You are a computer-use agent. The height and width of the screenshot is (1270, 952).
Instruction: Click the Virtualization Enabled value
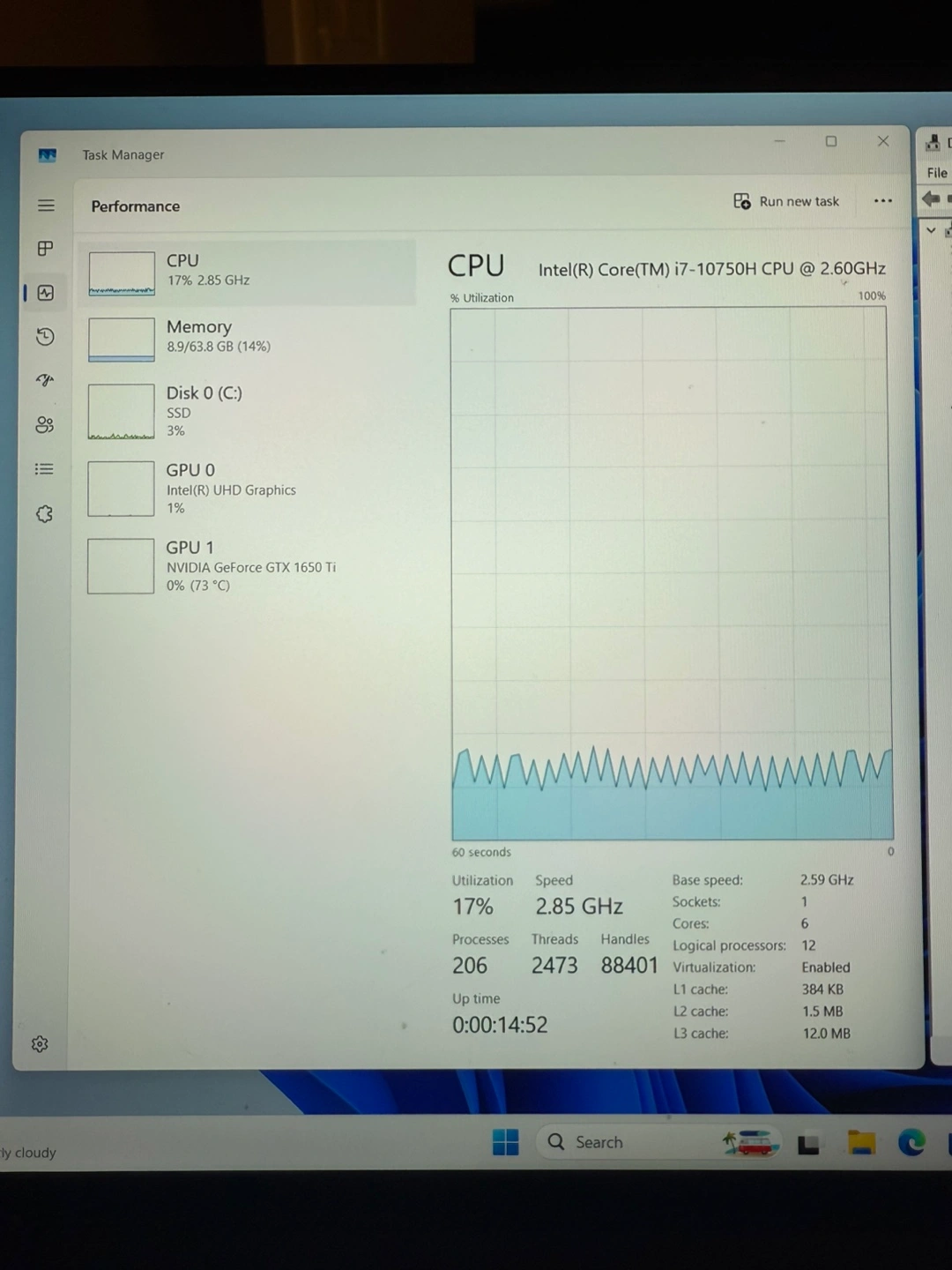coord(826,967)
